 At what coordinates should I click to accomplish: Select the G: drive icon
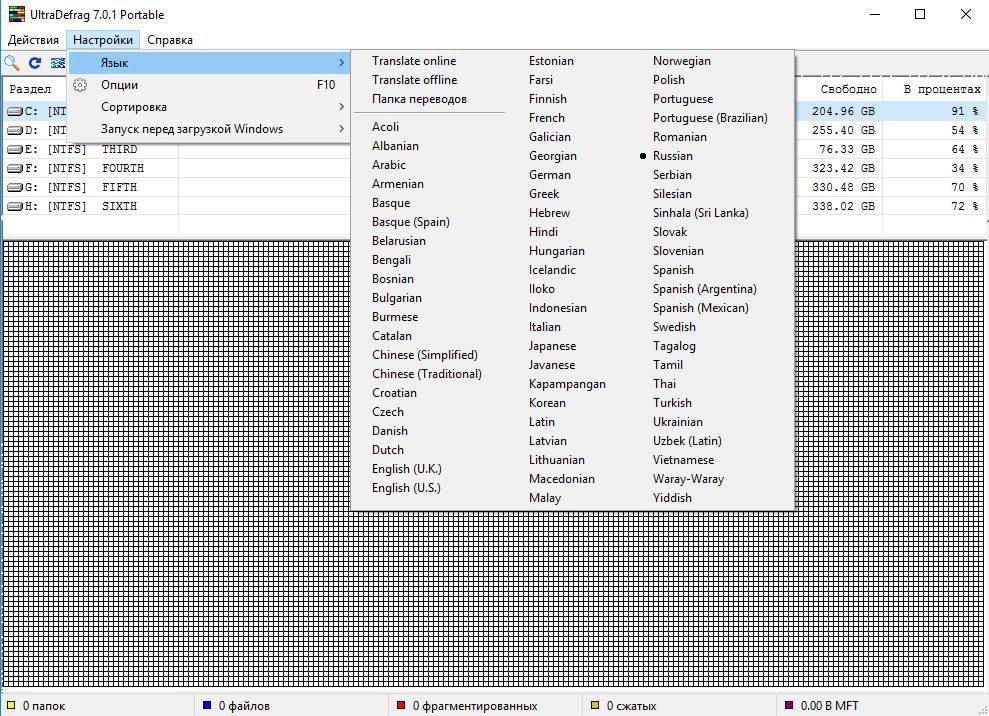coord(15,187)
